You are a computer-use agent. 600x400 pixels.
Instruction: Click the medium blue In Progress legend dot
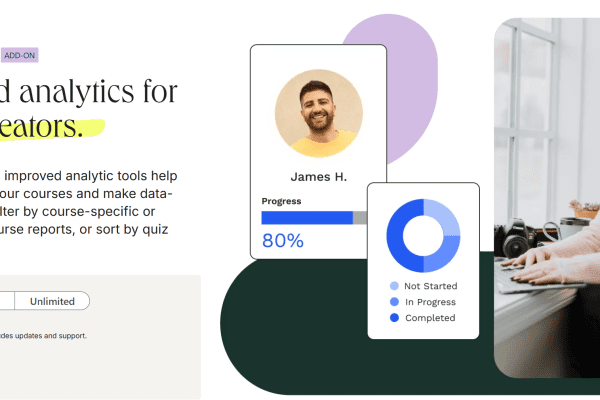coord(394,302)
